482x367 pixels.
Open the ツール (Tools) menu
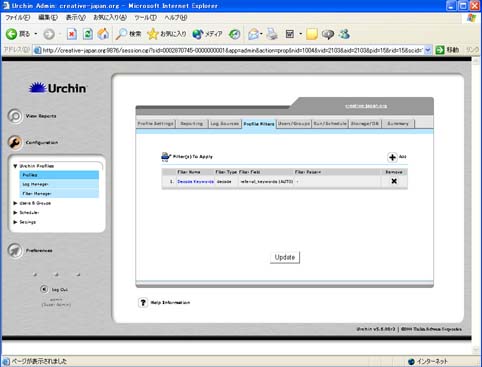(x=145, y=17)
